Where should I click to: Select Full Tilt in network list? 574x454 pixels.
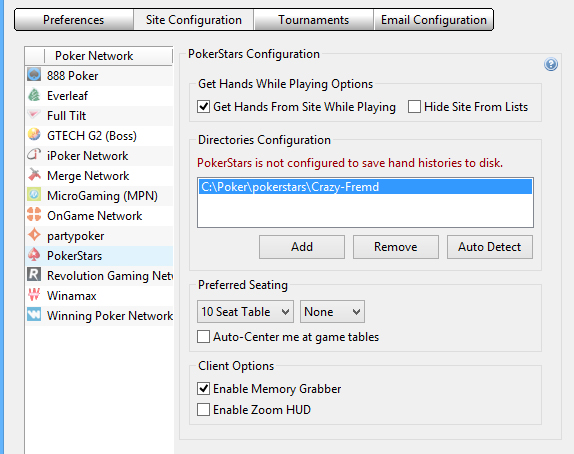point(99,116)
